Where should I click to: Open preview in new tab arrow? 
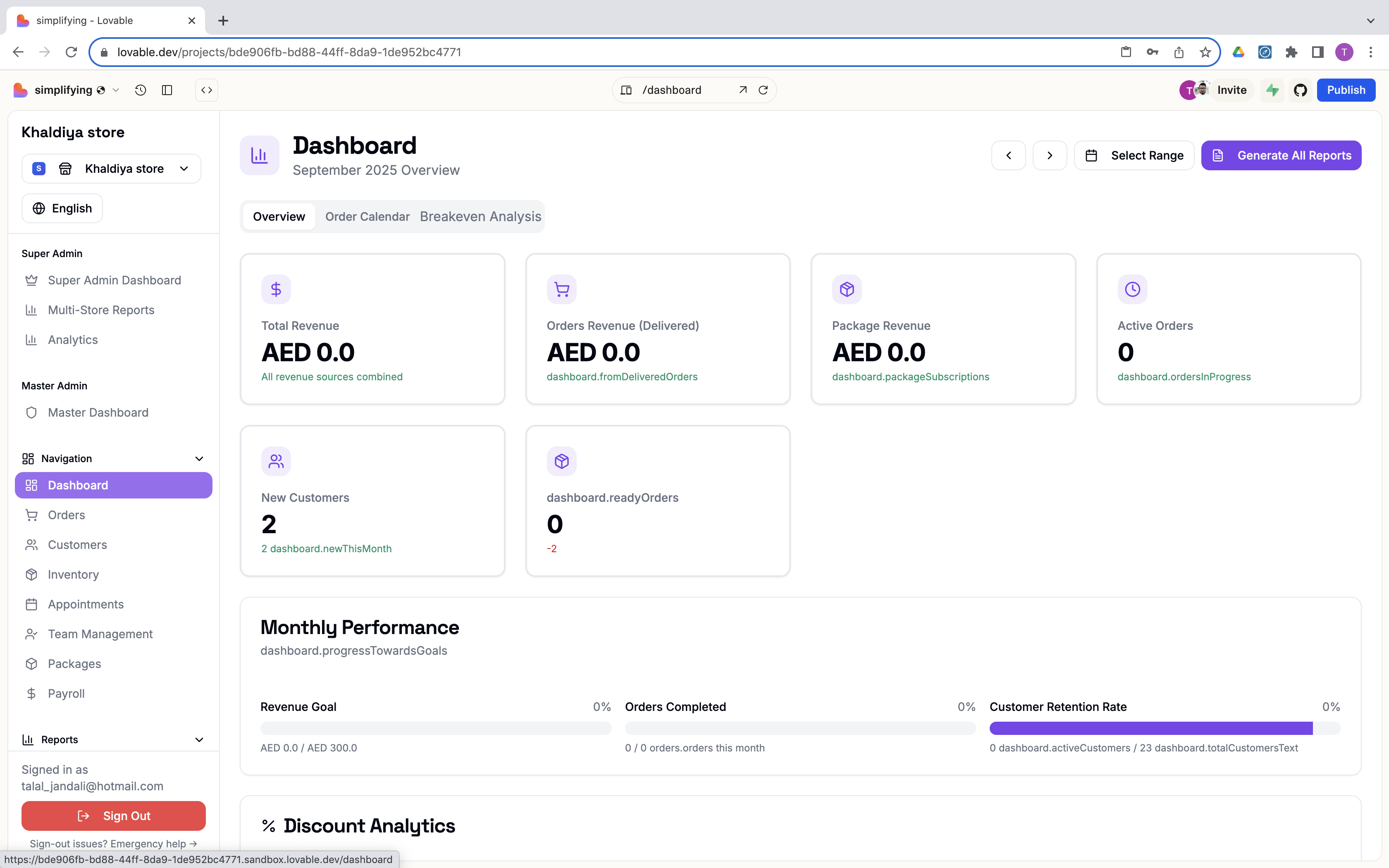pyautogui.click(x=743, y=90)
